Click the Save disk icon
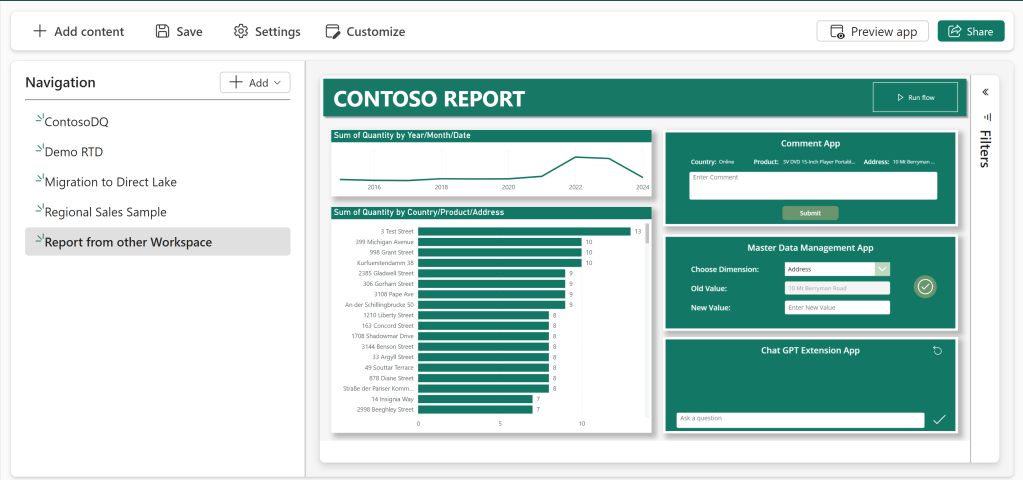 (162, 31)
